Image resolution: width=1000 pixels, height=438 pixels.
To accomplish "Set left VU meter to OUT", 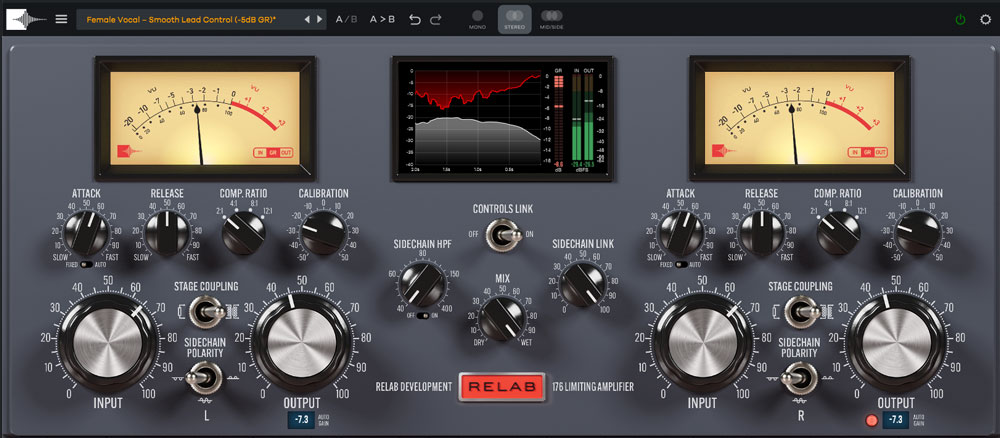I will click(286, 152).
